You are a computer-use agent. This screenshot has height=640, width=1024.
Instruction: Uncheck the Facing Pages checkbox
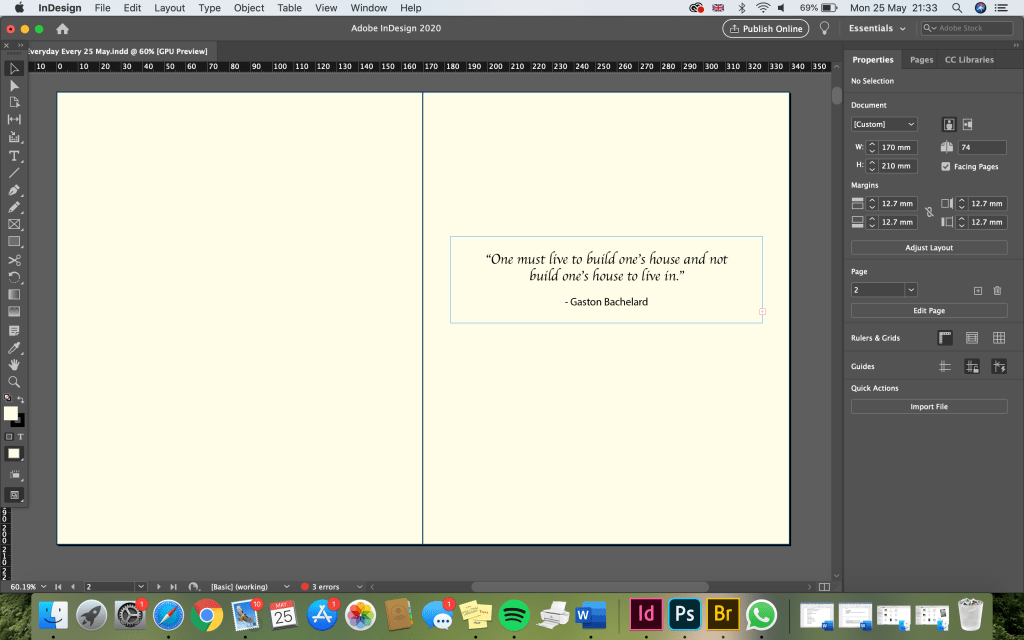[946, 166]
